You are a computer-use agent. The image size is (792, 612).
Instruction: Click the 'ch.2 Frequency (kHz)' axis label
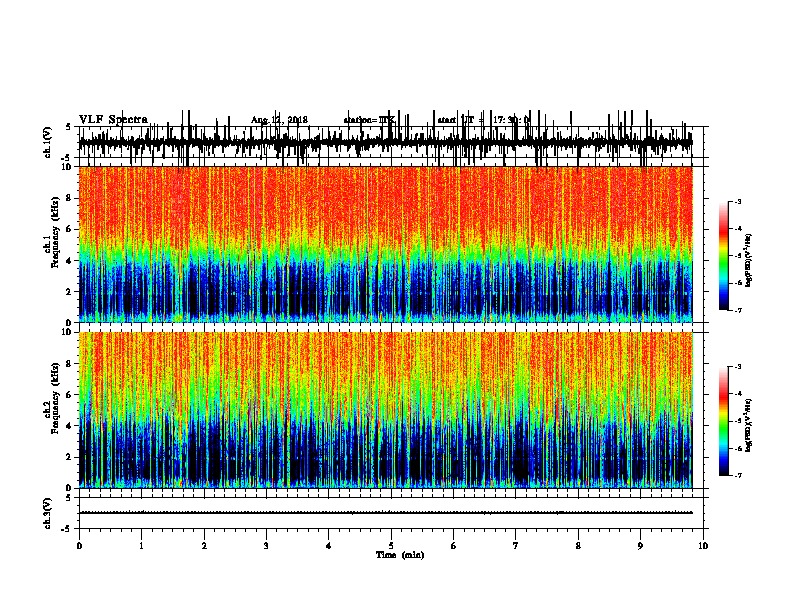pyautogui.click(x=52, y=398)
